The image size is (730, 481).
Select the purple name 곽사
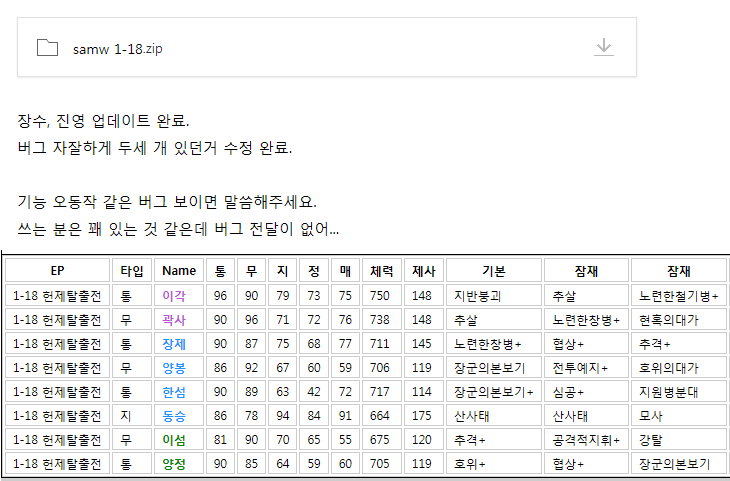(x=174, y=320)
